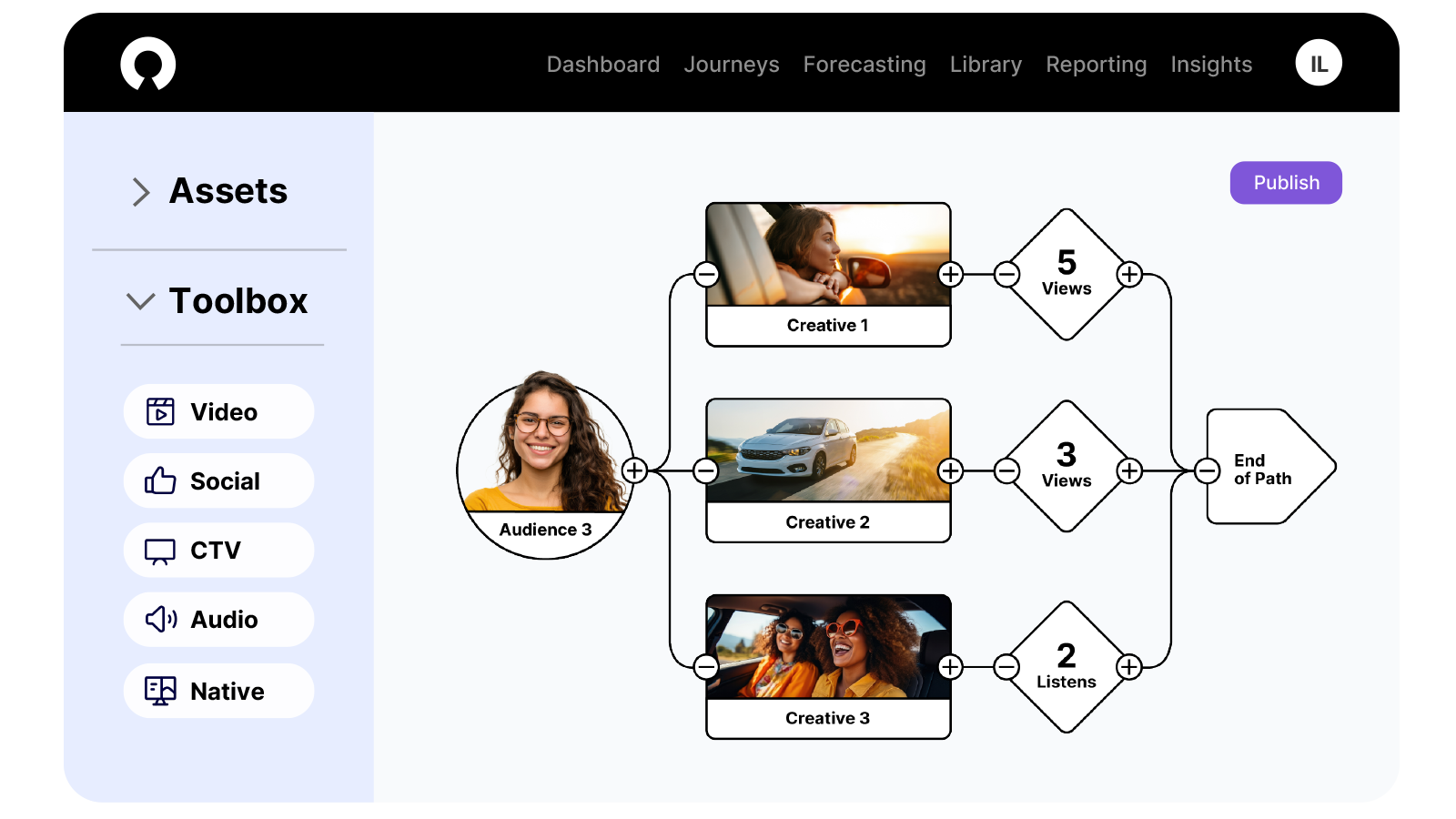This screenshot has width=1456, height=819.
Task: Go to the Forecasting page
Action: (864, 65)
